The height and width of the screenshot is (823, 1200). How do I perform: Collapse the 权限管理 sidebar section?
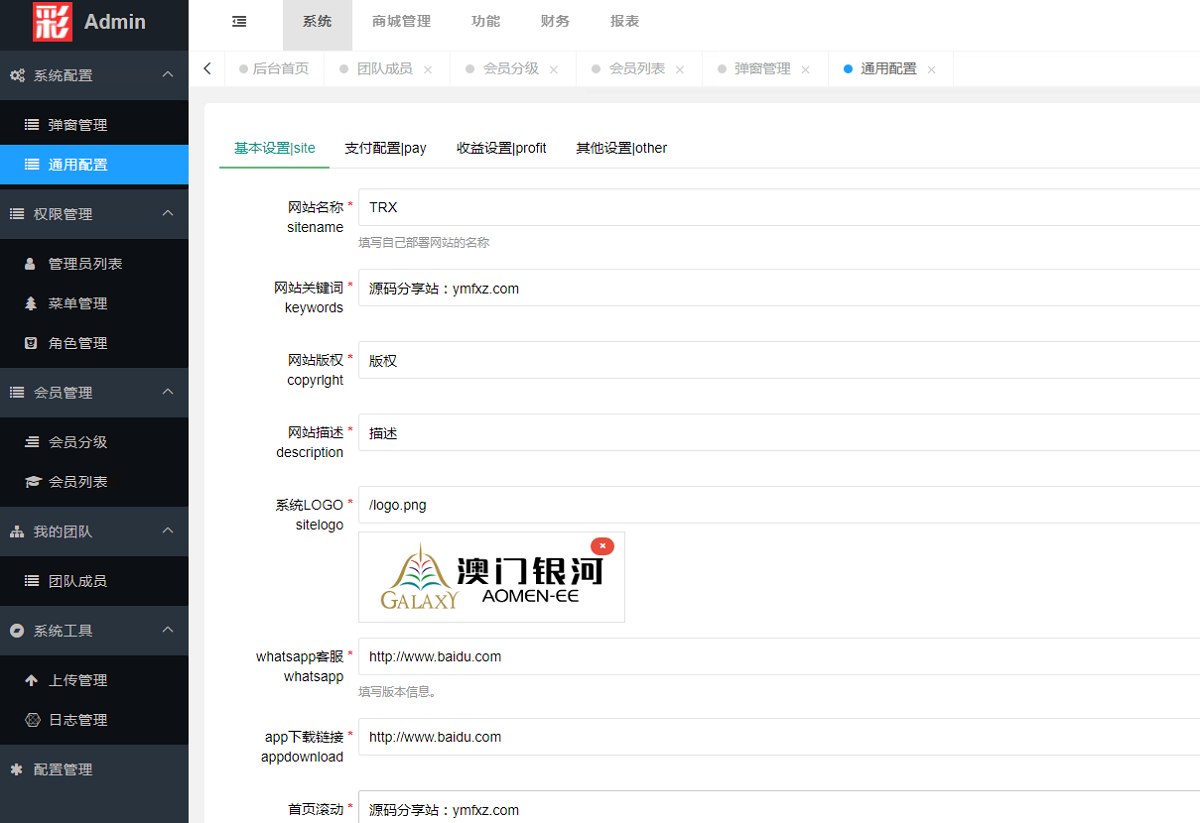(x=168, y=214)
